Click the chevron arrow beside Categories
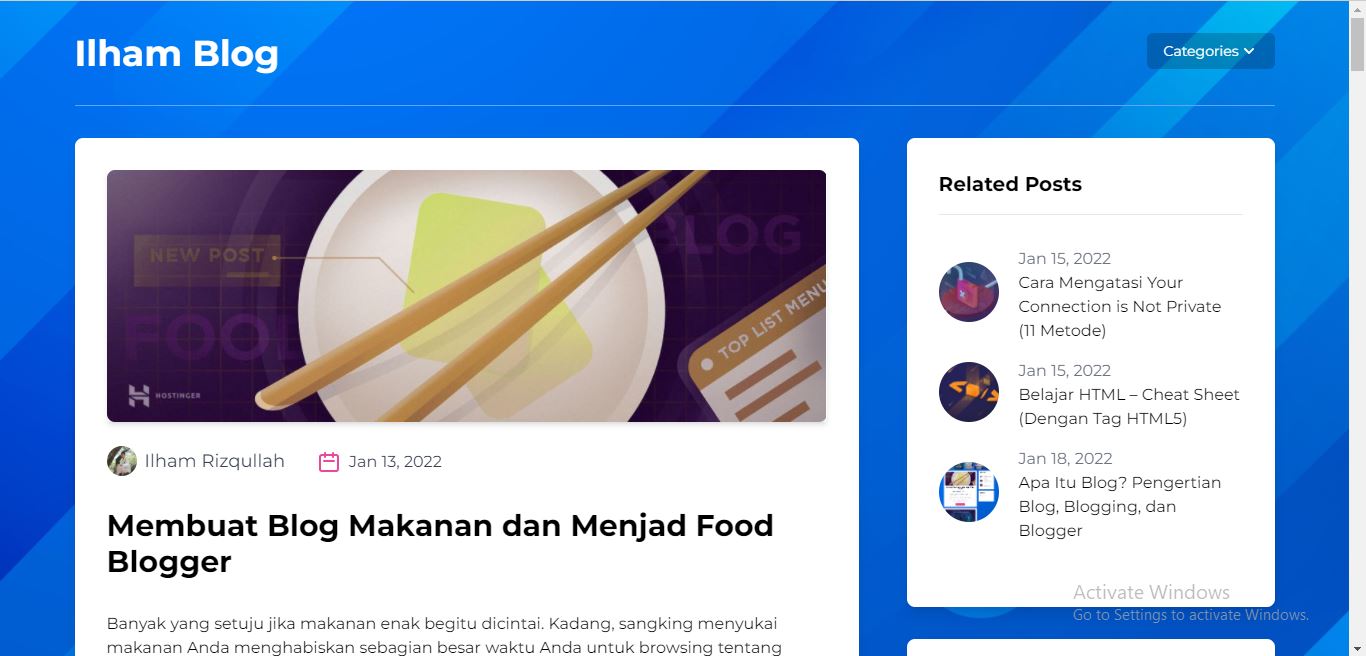The height and width of the screenshot is (656, 1366). [x=1249, y=52]
